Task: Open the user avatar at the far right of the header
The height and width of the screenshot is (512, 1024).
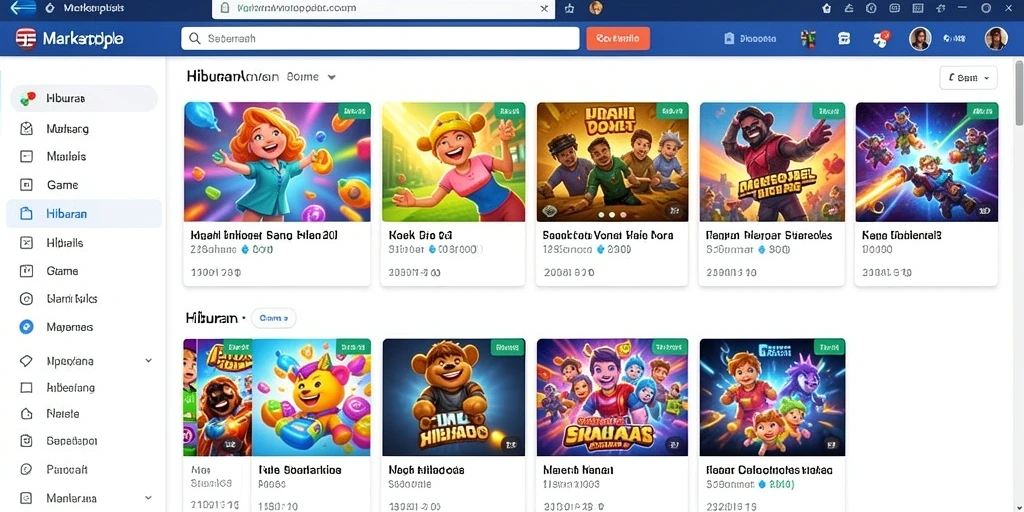Action: tap(996, 39)
